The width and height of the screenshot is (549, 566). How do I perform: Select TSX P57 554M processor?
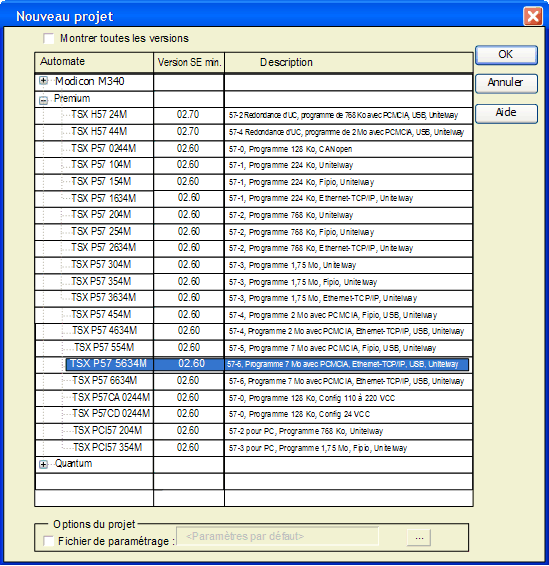tap(104, 347)
